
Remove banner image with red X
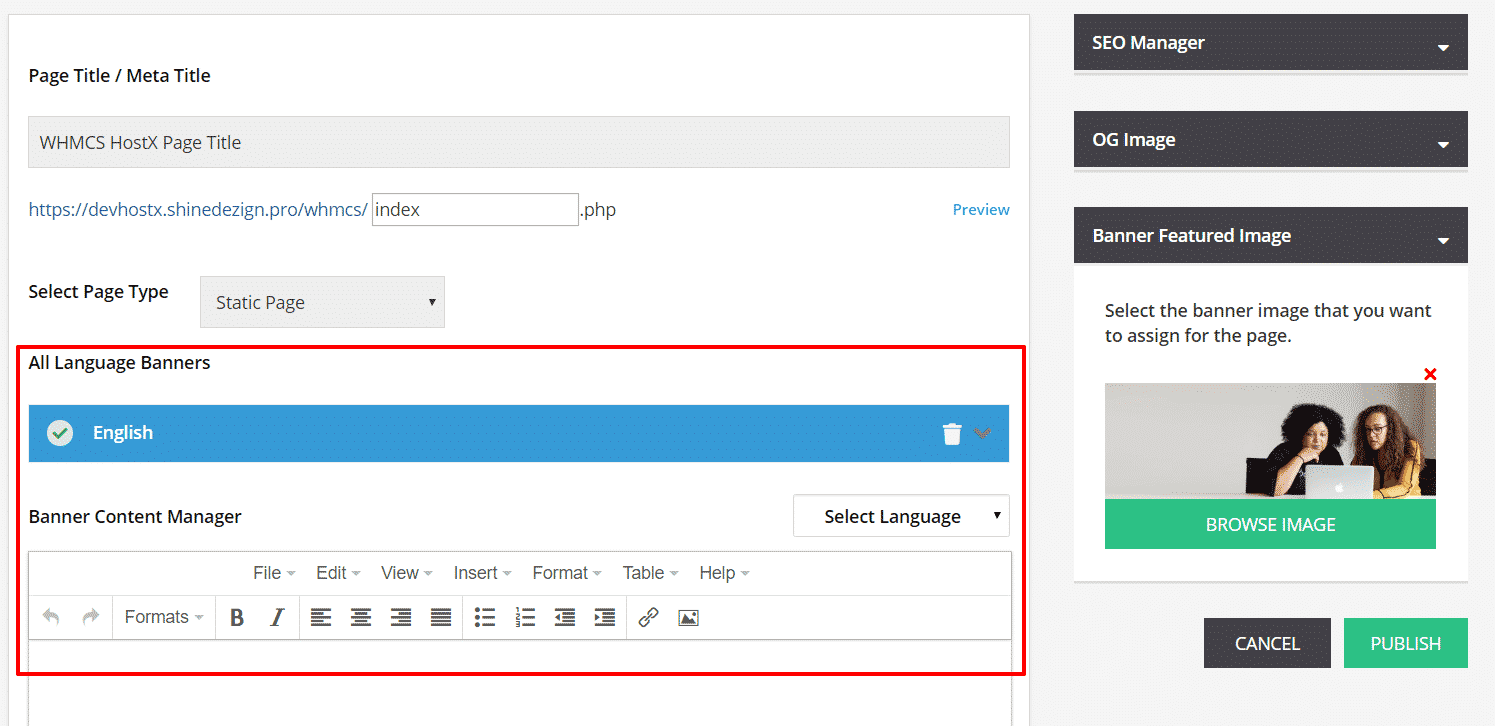tap(1430, 374)
